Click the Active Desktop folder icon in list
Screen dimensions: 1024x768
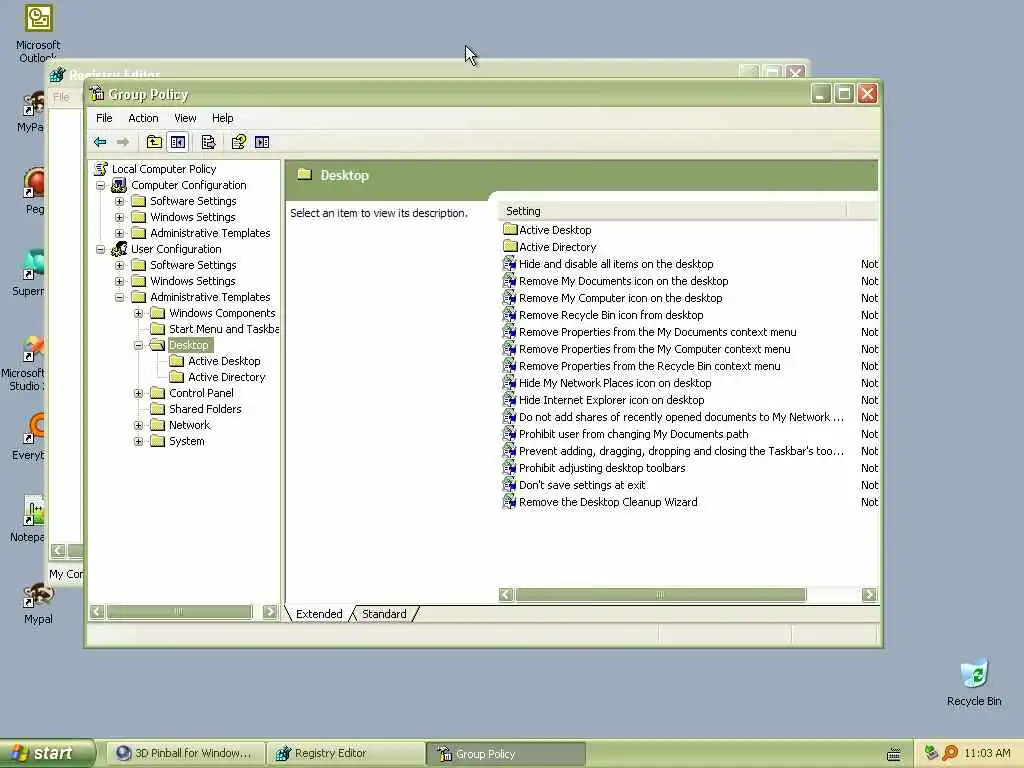tap(510, 229)
